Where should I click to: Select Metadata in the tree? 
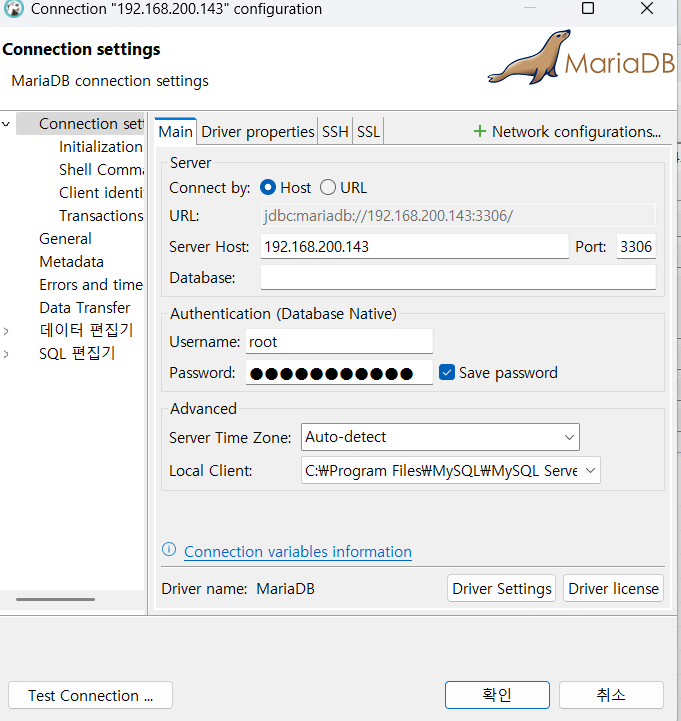(x=71, y=262)
